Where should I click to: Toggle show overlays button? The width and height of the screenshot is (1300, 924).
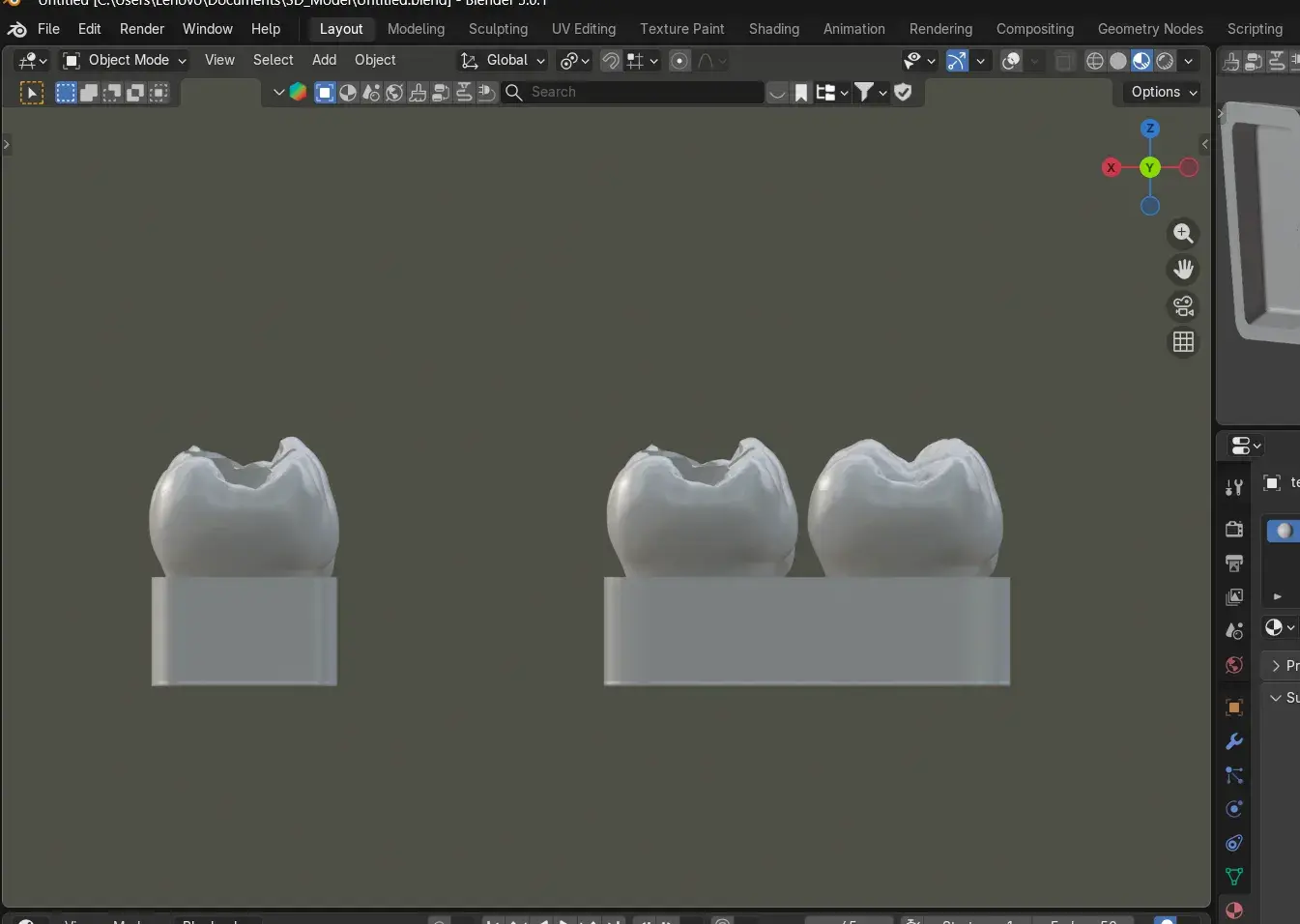(x=1011, y=61)
